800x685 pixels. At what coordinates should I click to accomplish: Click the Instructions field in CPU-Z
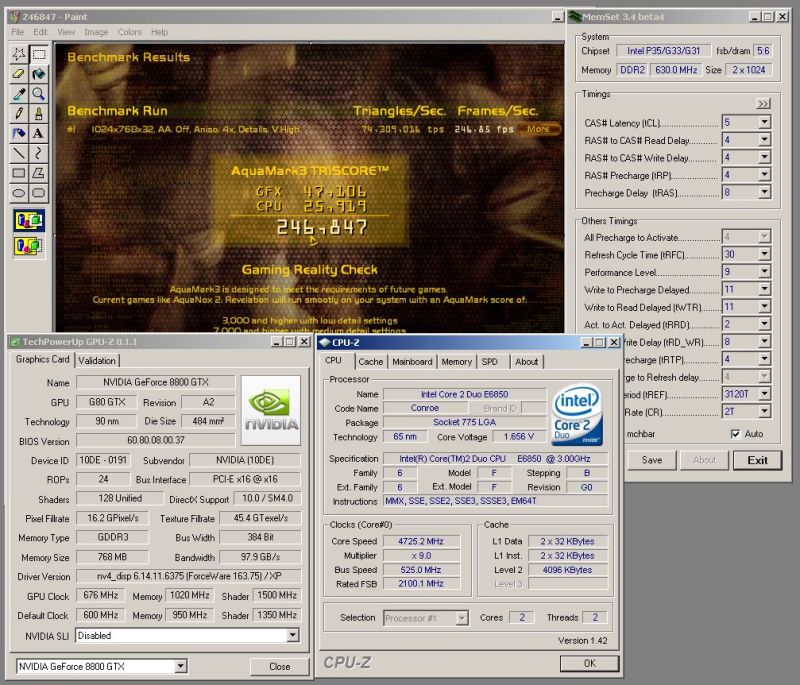tap(495, 501)
